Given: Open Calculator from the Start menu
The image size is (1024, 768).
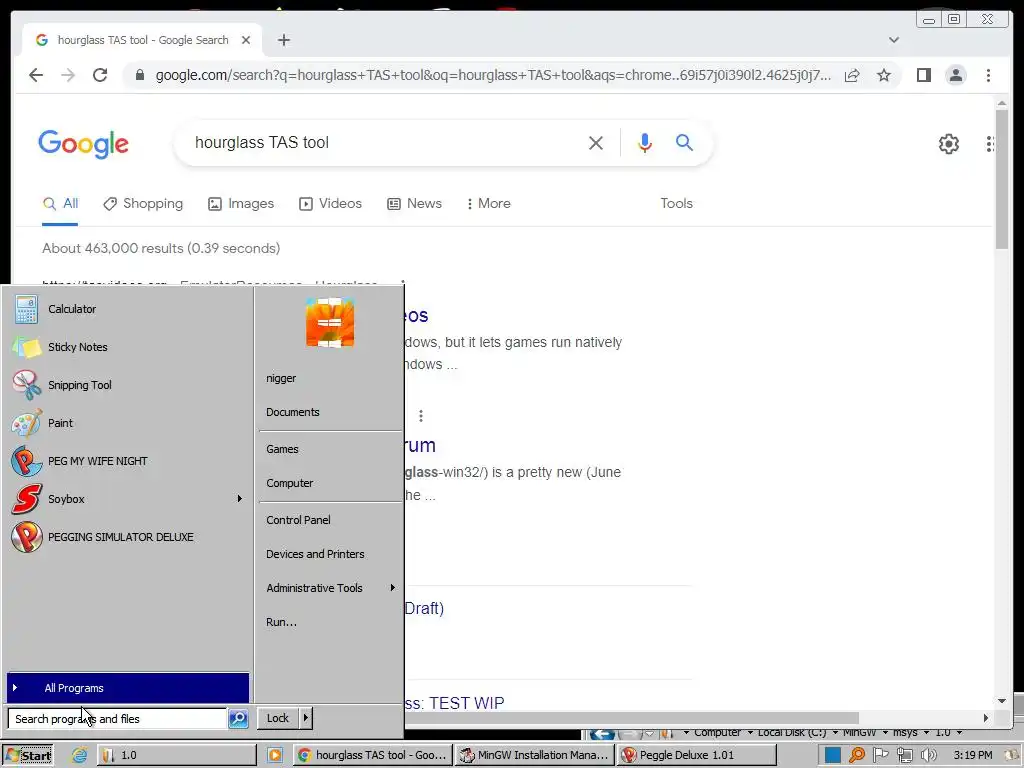Looking at the screenshot, I should click(72, 309).
